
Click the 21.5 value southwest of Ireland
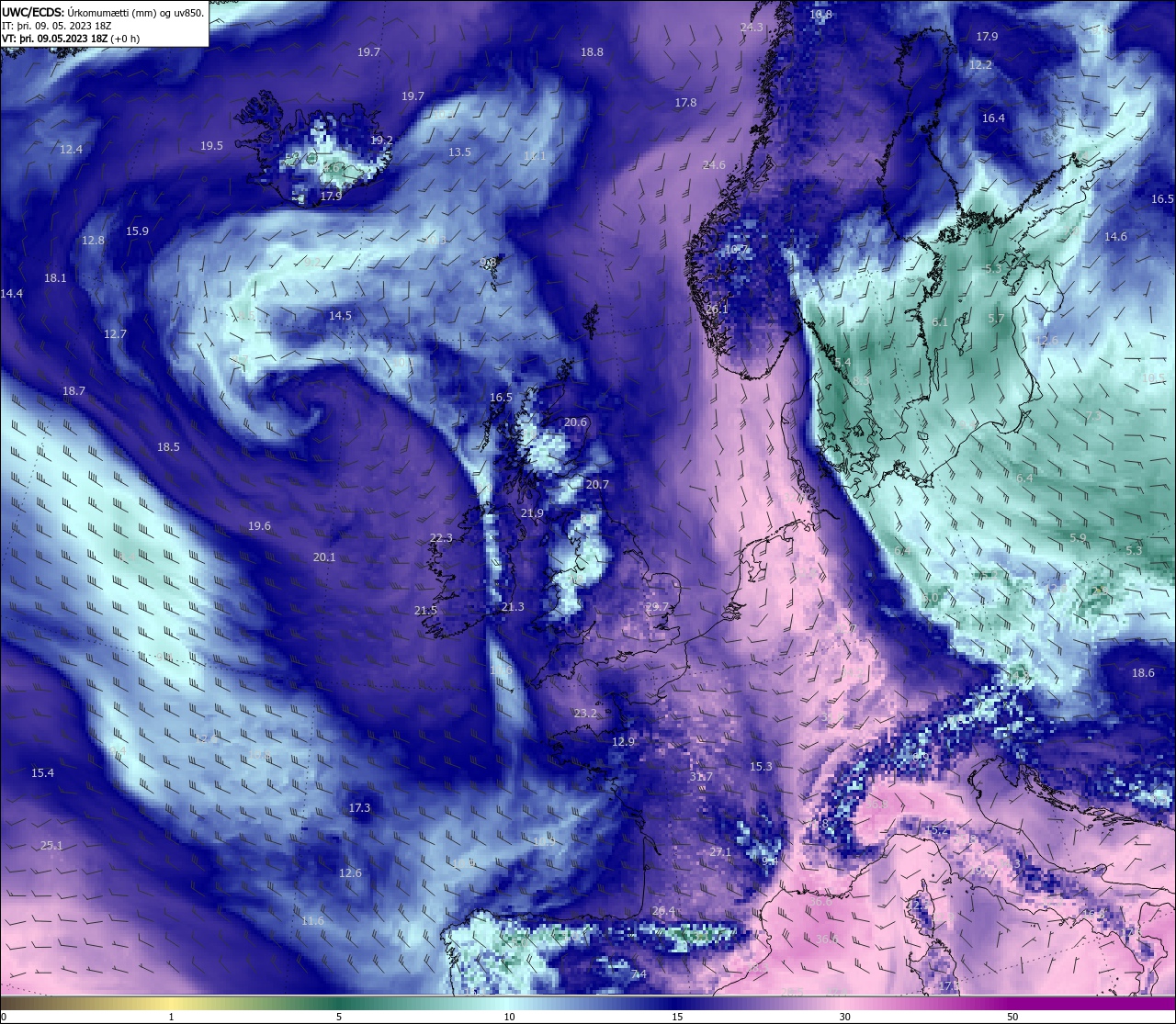(x=425, y=611)
